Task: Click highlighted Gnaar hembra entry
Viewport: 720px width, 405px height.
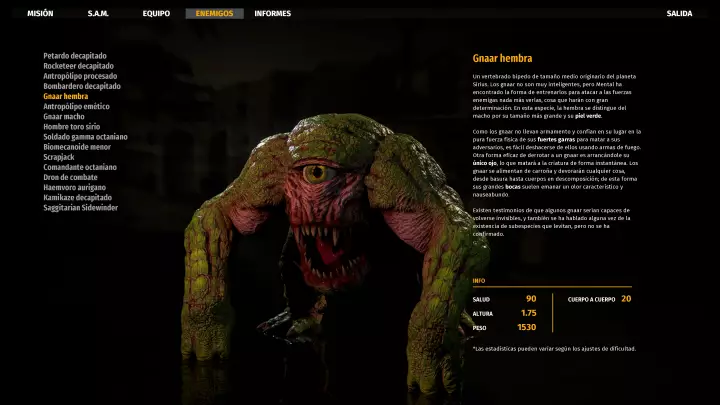Action: point(66,96)
